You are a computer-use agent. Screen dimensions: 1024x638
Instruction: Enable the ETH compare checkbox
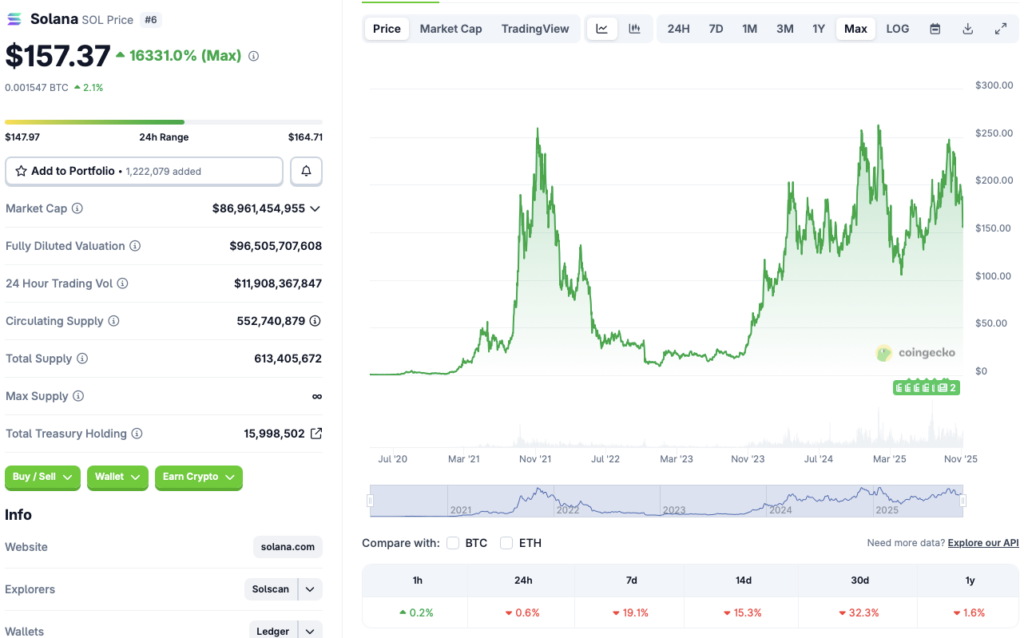coord(506,543)
